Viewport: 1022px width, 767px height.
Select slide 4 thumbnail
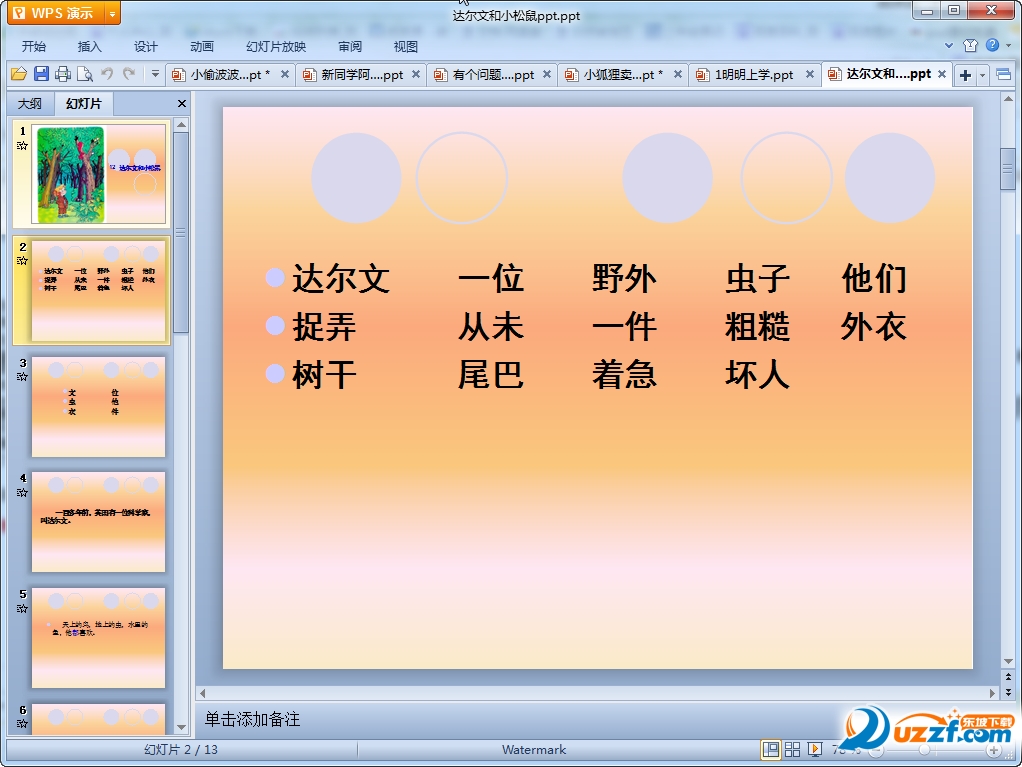pyautogui.click(x=98, y=522)
